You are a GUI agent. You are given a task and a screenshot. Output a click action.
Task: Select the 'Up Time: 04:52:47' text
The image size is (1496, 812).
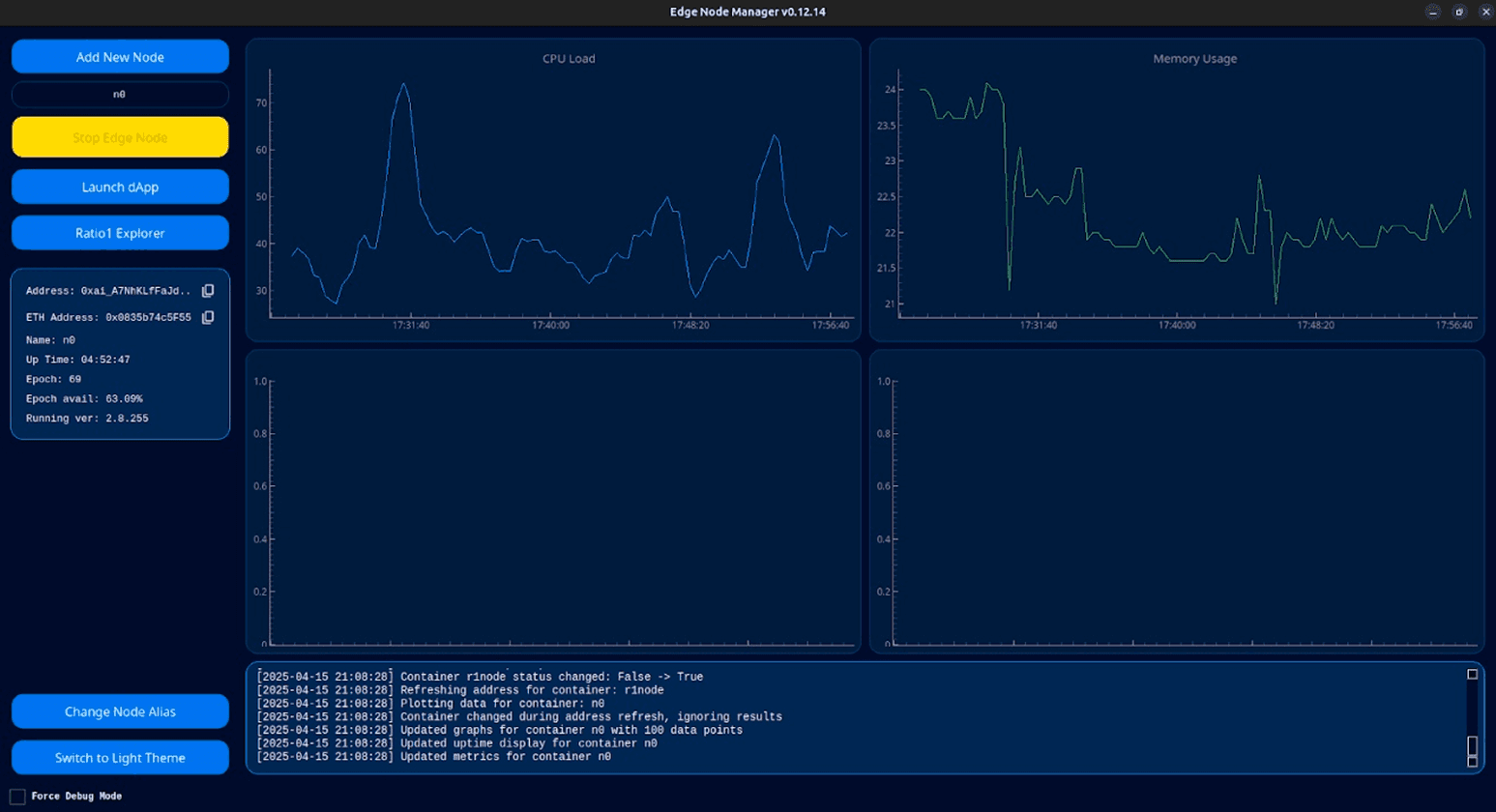click(x=77, y=360)
